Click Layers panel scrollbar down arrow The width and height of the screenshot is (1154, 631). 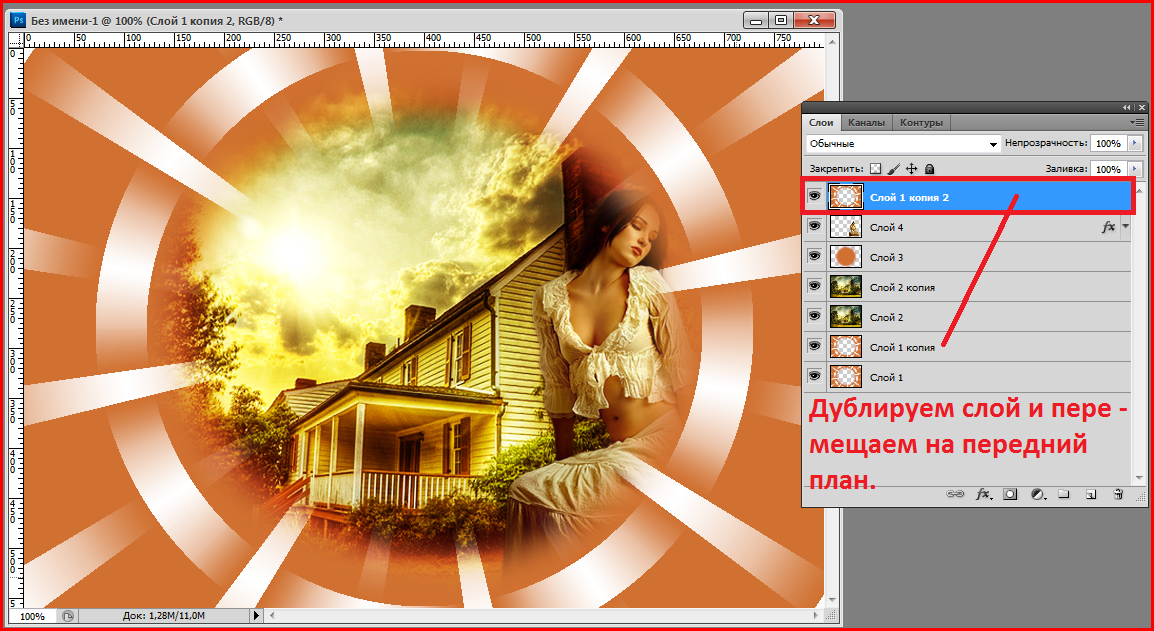(1141, 479)
